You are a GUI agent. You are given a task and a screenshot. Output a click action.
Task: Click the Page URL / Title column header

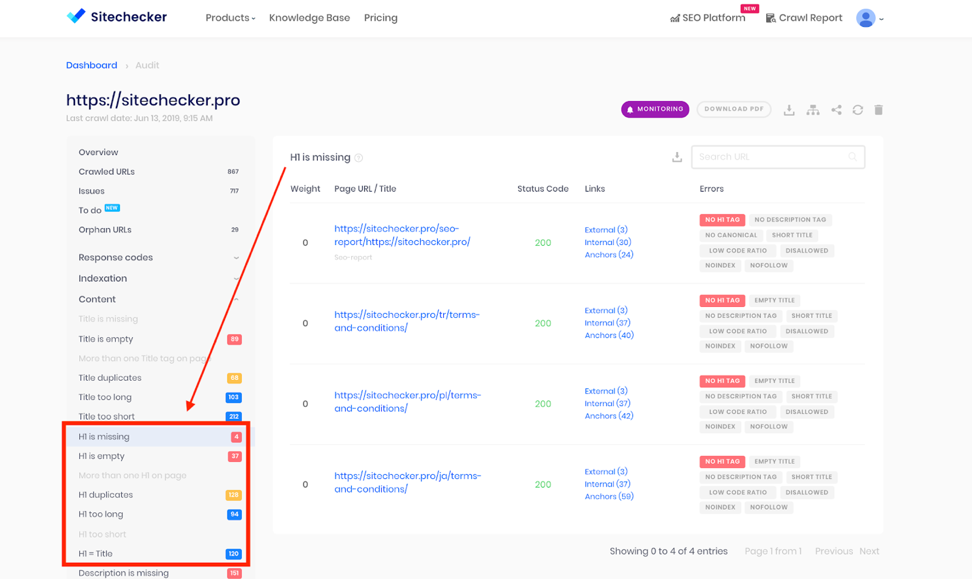tap(365, 188)
